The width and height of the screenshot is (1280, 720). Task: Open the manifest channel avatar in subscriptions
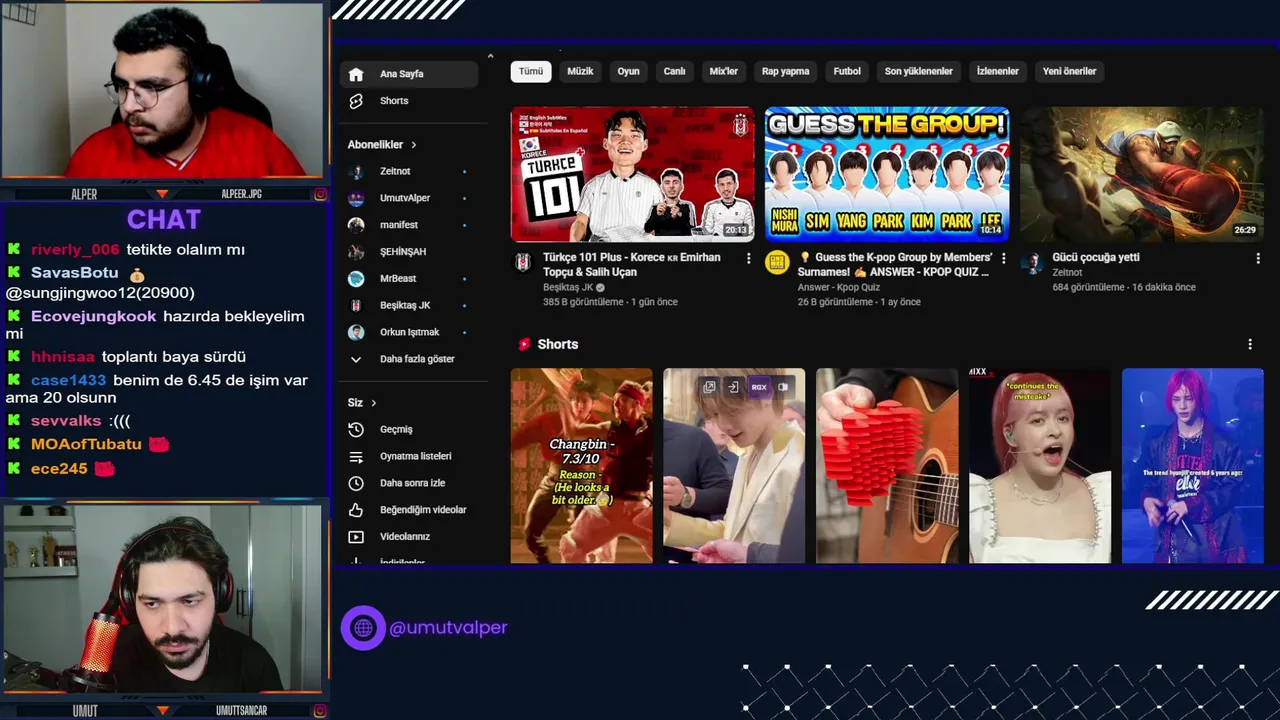click(x=356, y=225)
